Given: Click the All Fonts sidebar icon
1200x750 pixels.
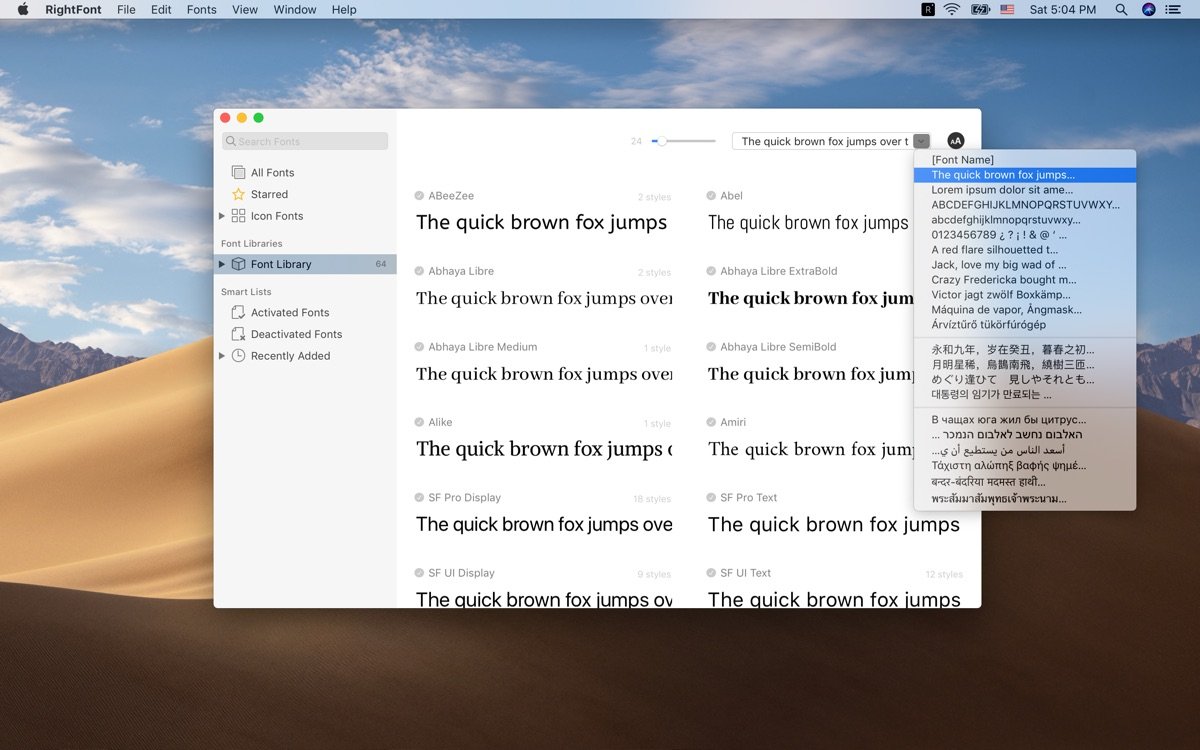Looking at the screenshot, I should (238, 172).
